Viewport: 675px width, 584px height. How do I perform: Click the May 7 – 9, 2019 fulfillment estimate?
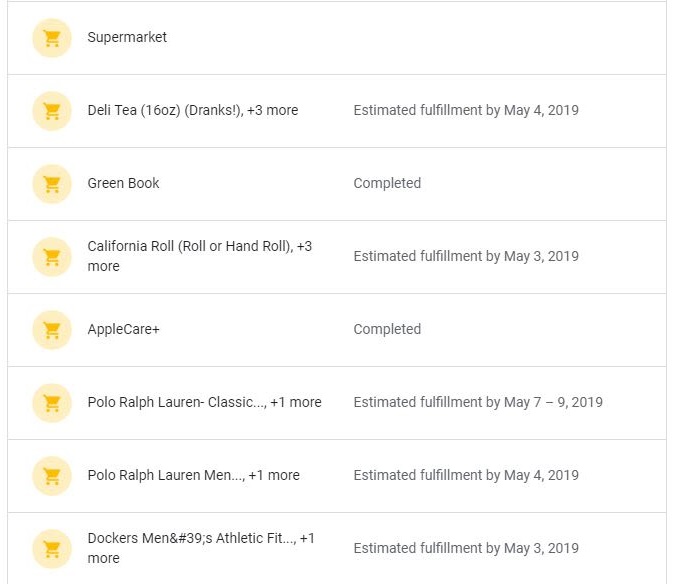478,402
